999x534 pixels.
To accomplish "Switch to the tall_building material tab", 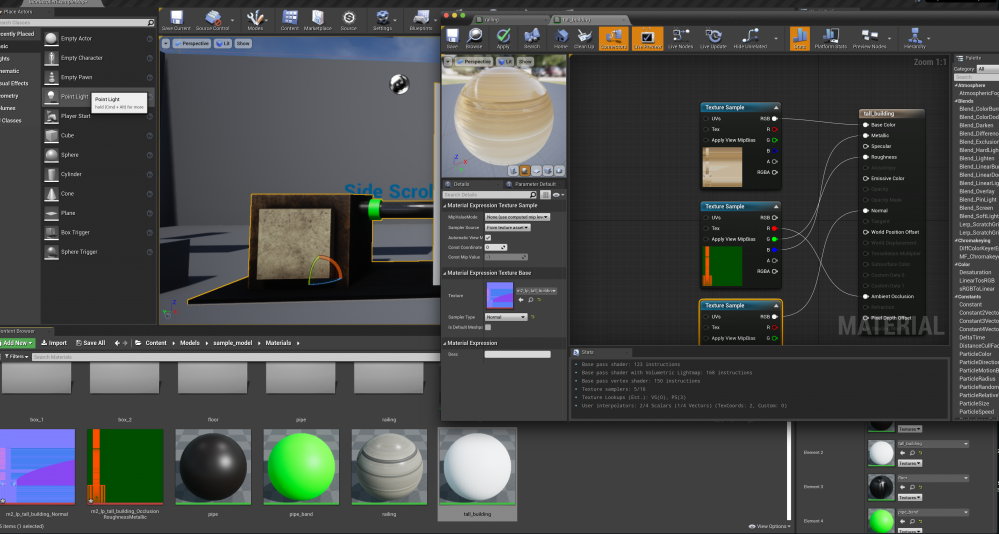I will (x=586, y=20).
